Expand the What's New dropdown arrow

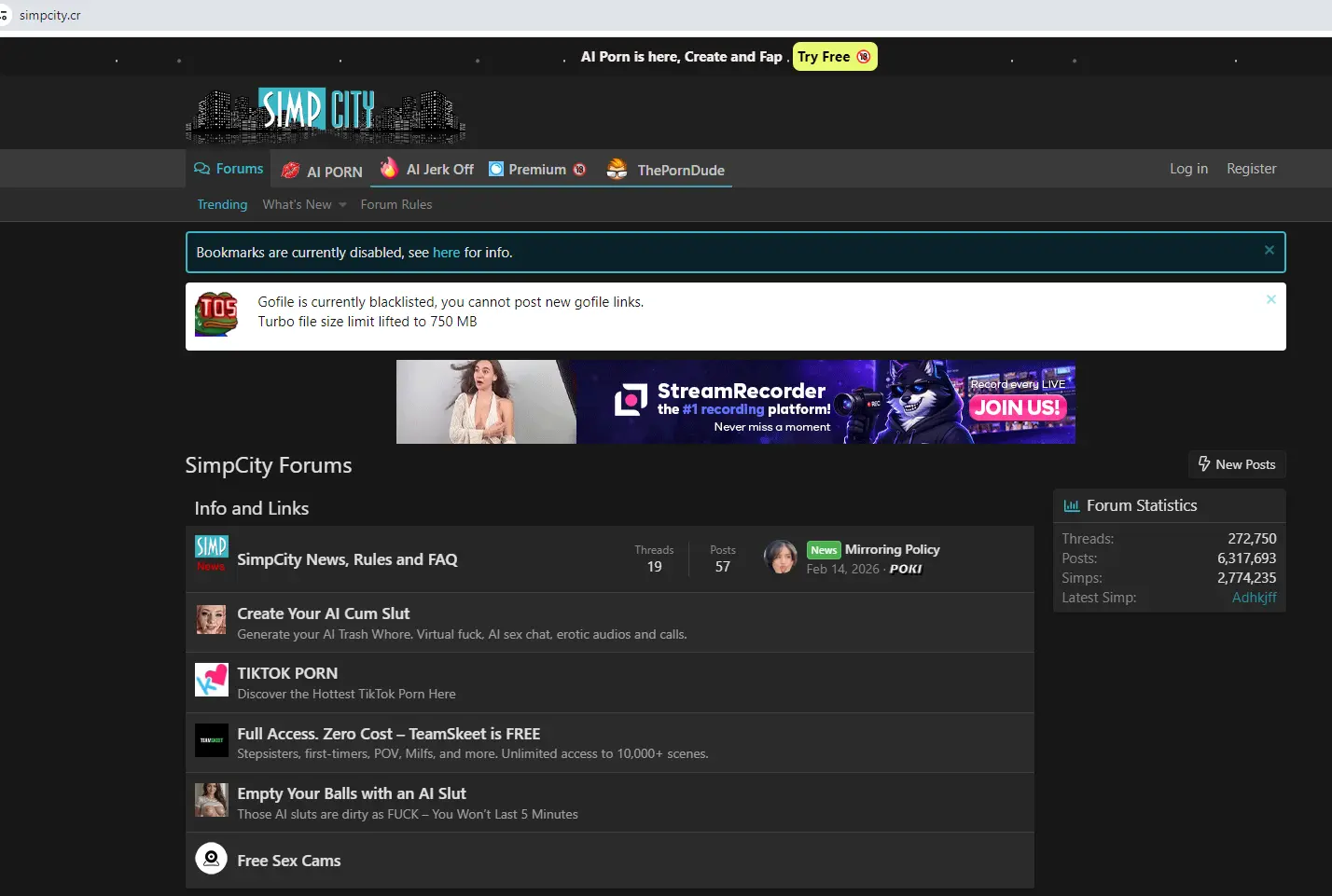click(x=343, y=205)
